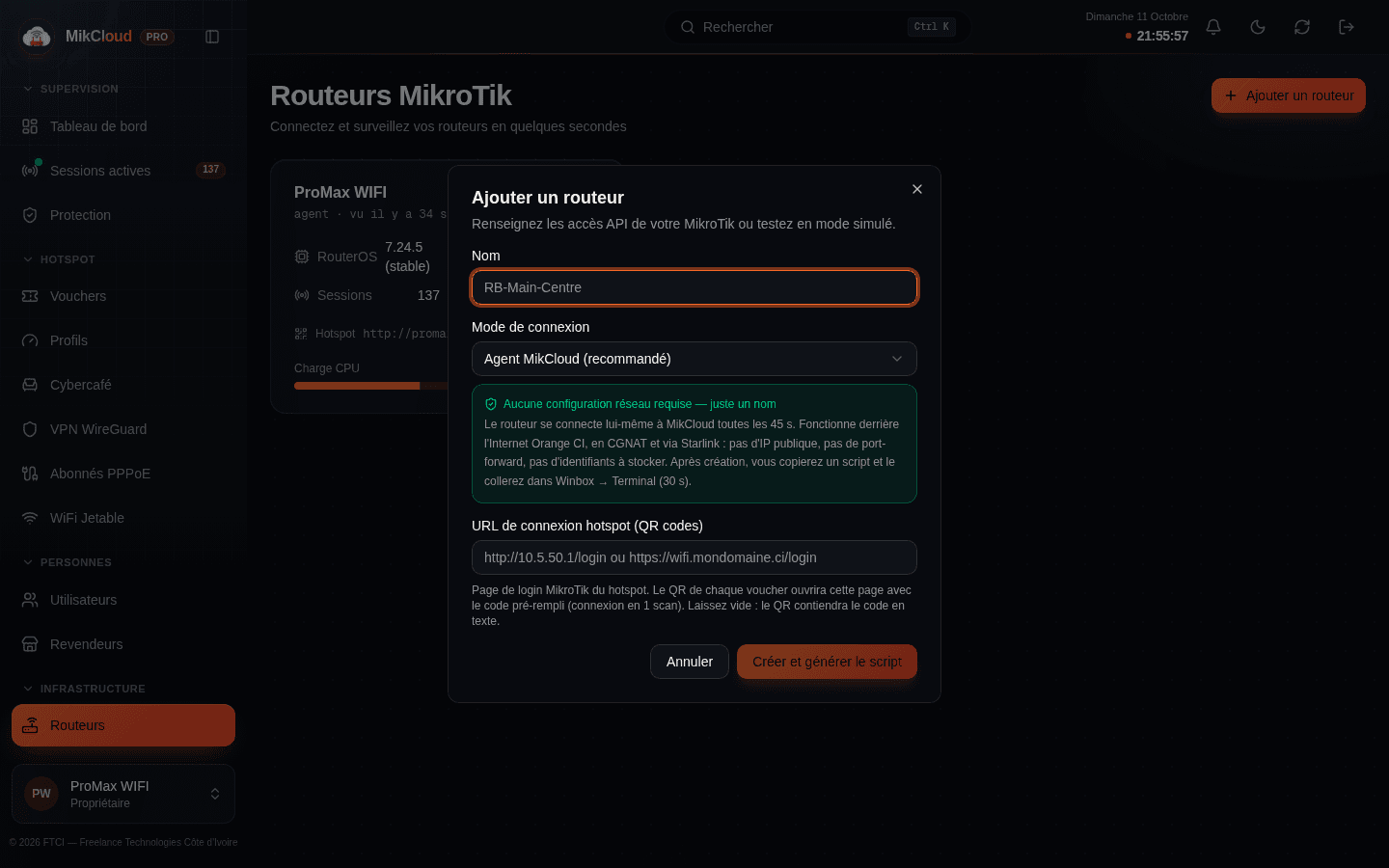The image size is (1389, 868).
Task: Click the logout icon in header
Action: [1347, 27]
